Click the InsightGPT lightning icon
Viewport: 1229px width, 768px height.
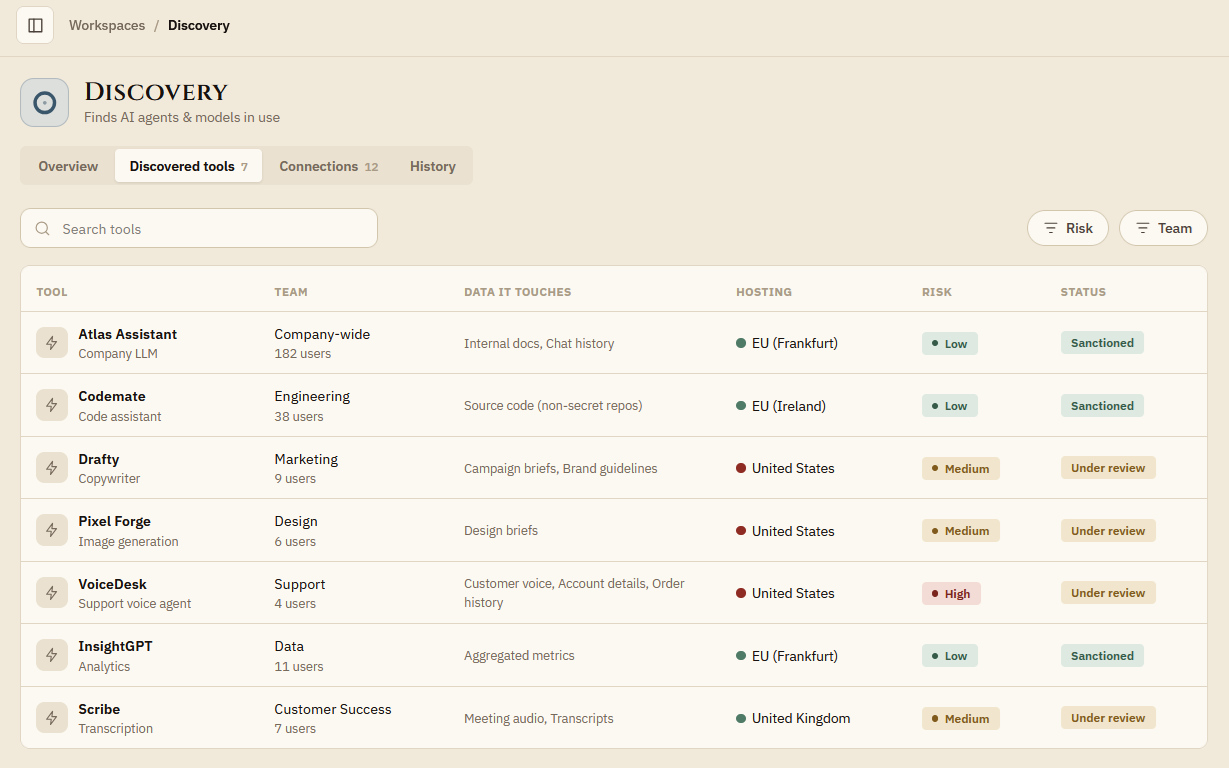[52, 656]
